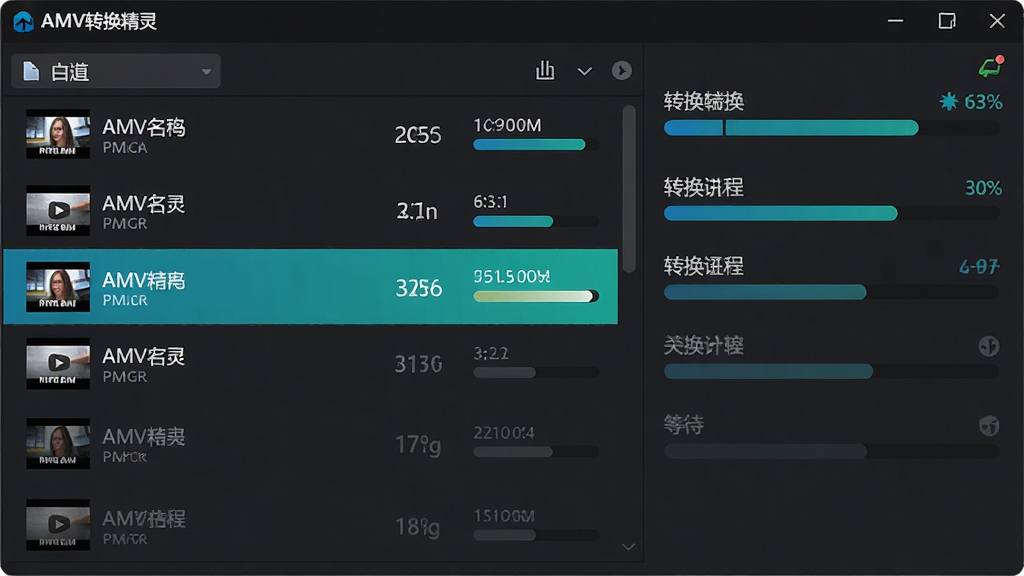The image size is (1024, 576).
Task: Click the 等待 label in conversion panel
Action: click(x=684, y=425)
